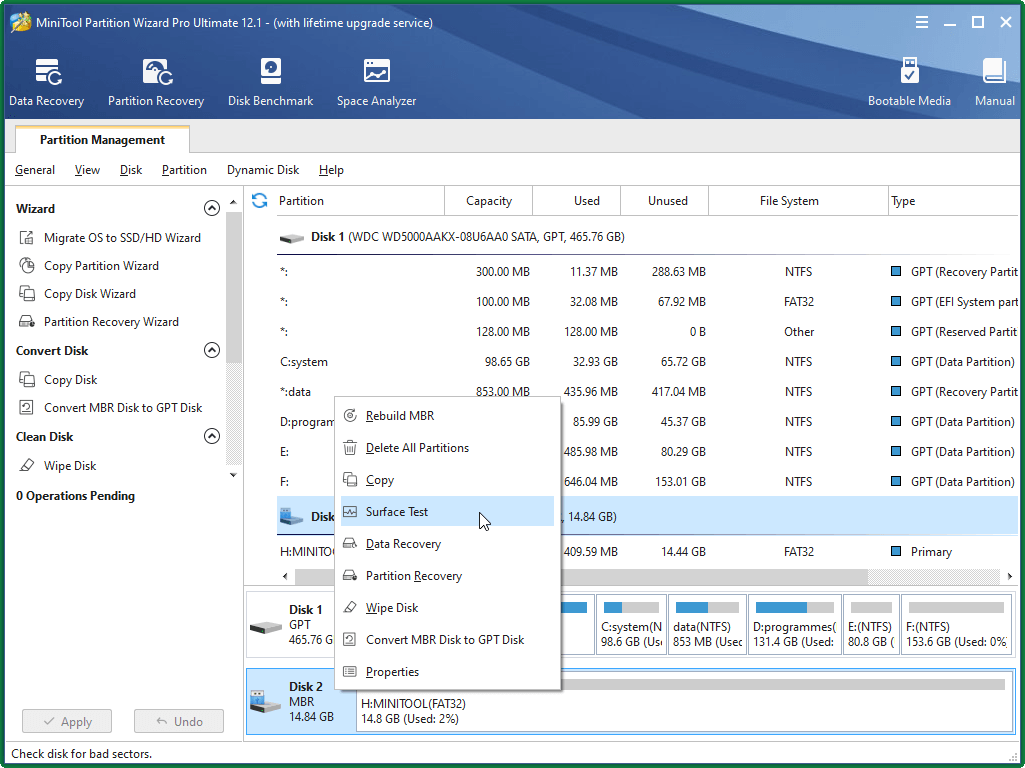The width and height of the screenshot is (1025, 768).
Task: Sort by the Capacity column header
Action: point(488,201)
